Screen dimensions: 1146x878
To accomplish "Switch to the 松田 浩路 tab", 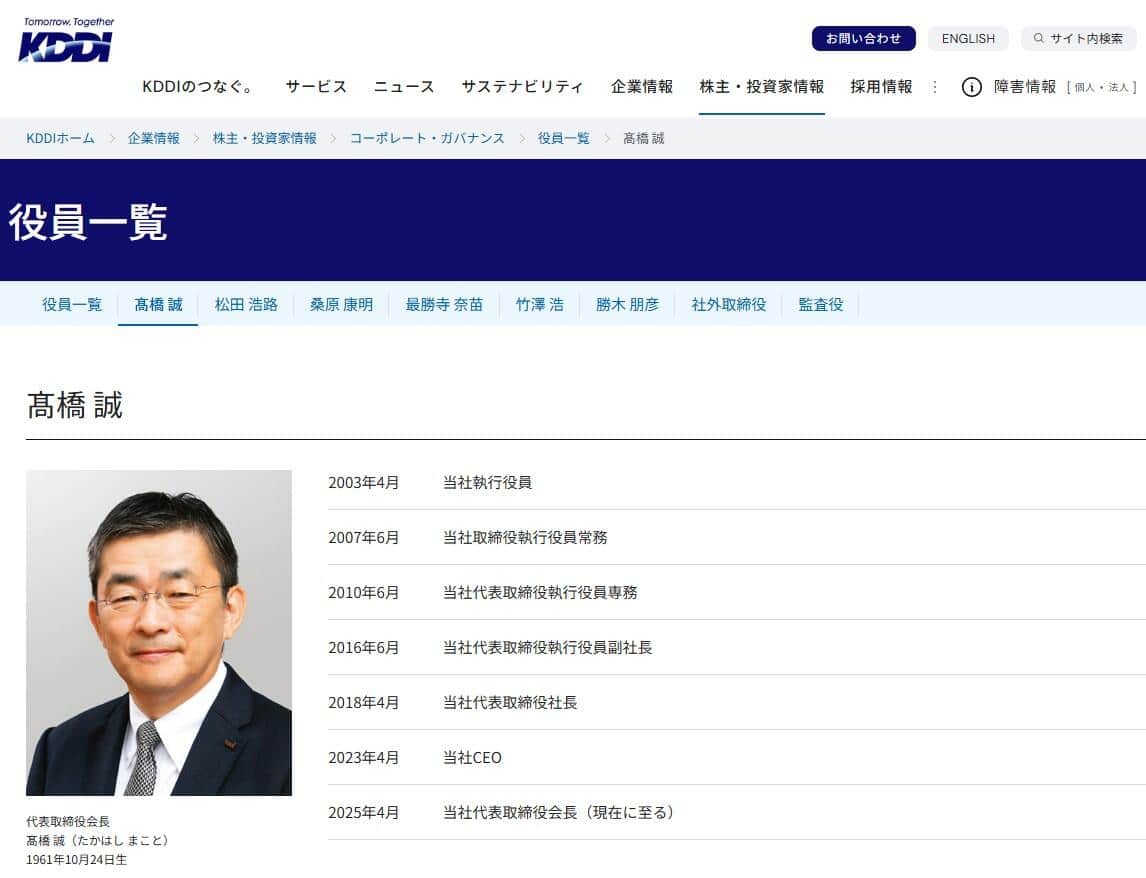I will [x=245, y=305].
